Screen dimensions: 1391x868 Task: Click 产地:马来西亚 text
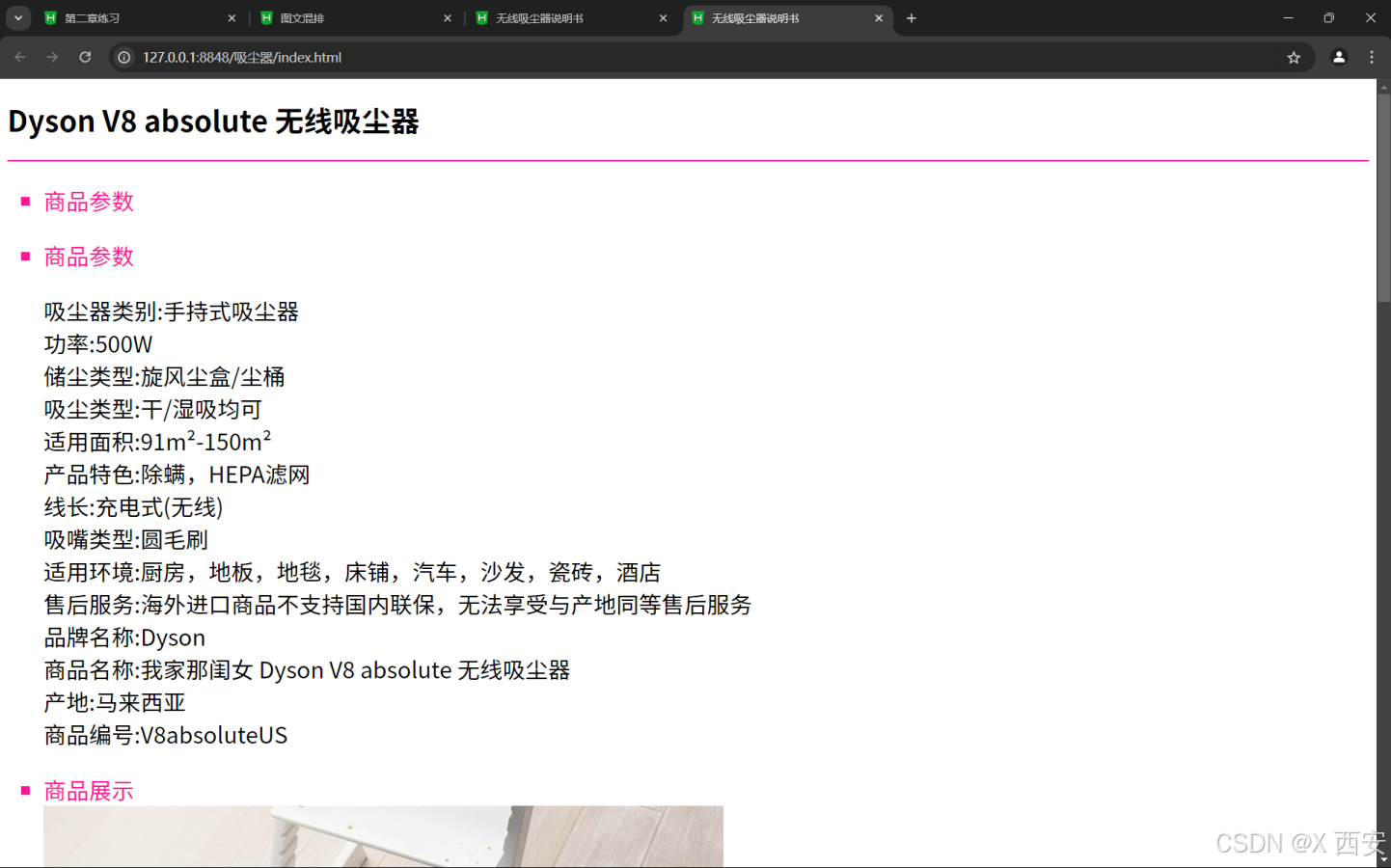(115, 703)
